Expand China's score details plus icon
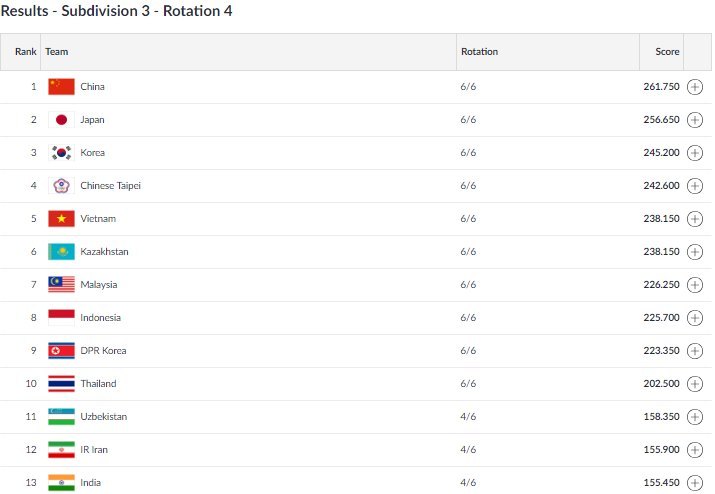Viewport: 715px width, 494px height. click(x=696, y=87)
